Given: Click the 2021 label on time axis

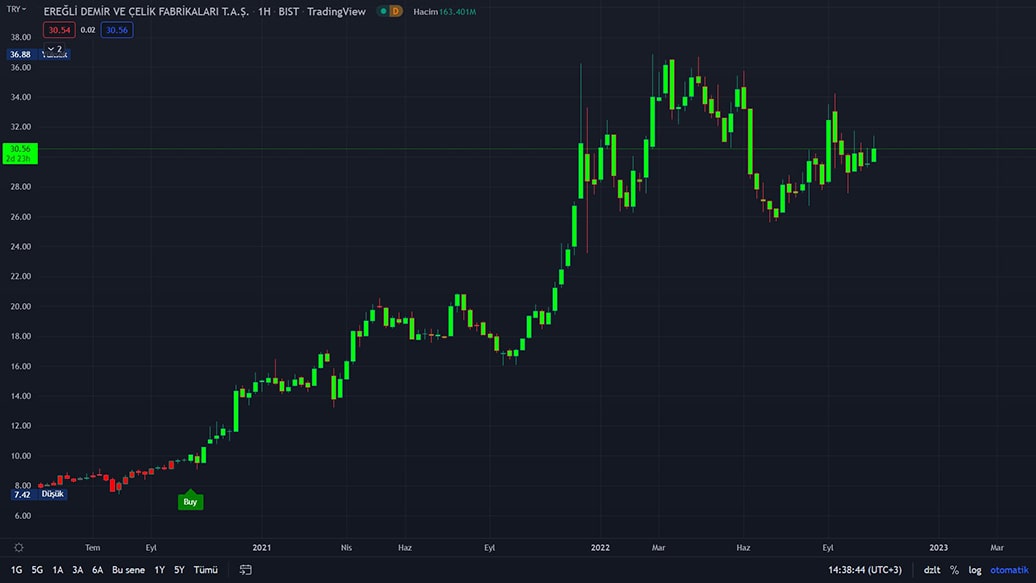Looking at the screenshot, I should 262,547.
